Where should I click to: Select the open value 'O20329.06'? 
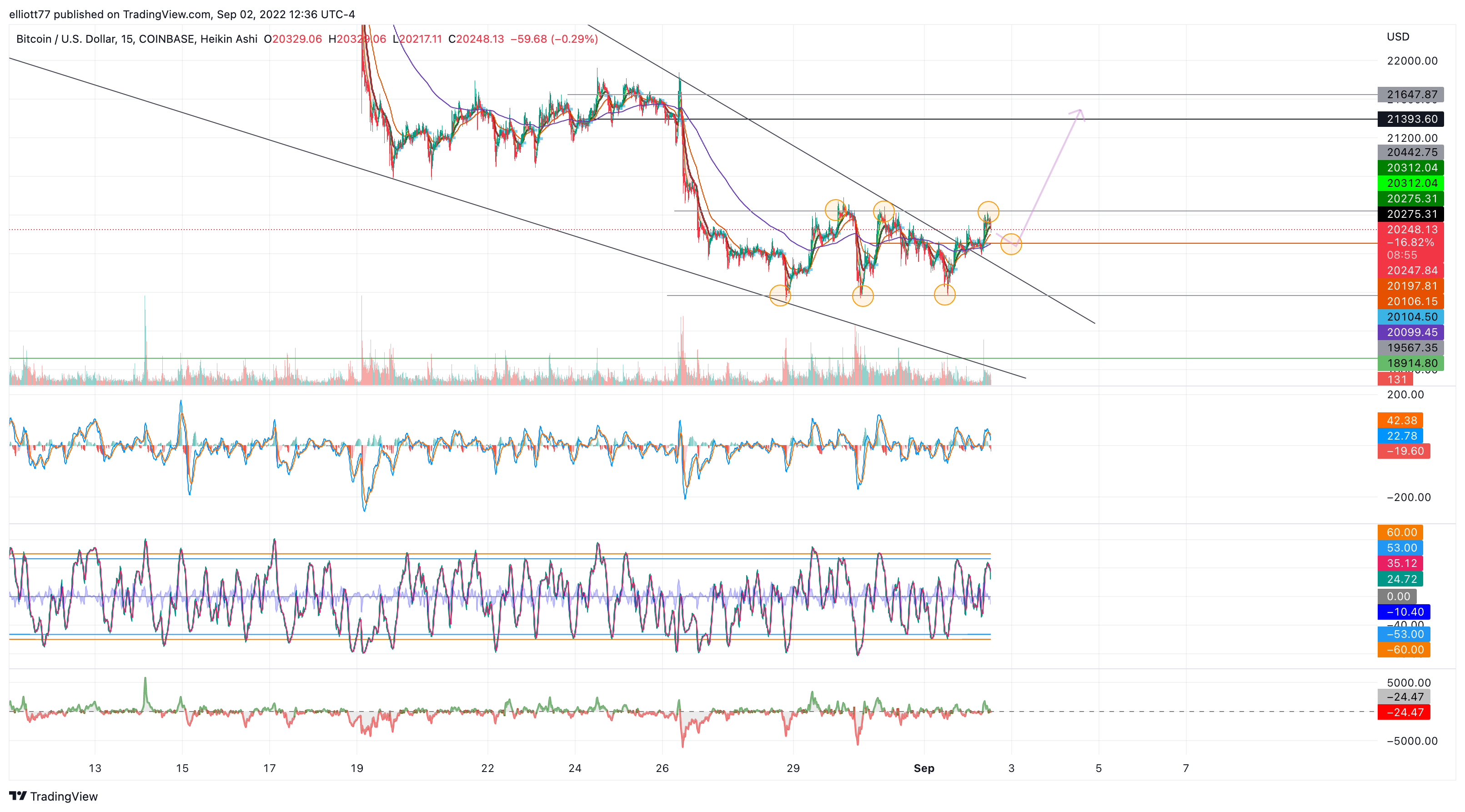coord(293,39)
